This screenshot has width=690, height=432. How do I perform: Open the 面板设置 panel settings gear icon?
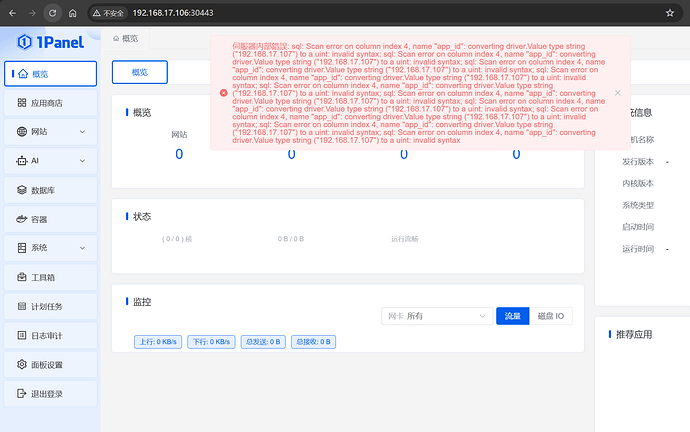pyautogui.click(x=22, y=364)
